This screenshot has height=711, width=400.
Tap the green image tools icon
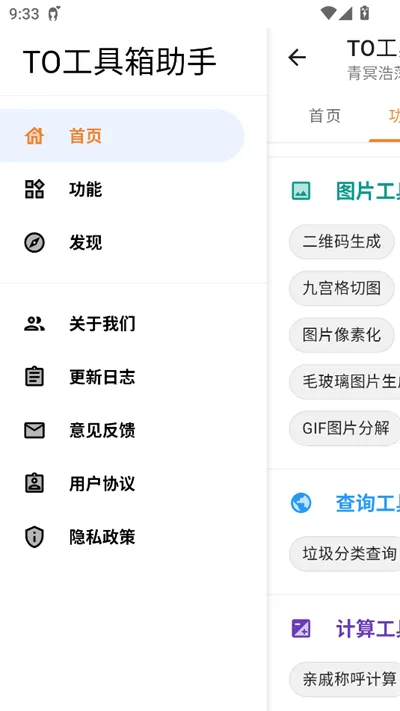(x=301, y=191)
